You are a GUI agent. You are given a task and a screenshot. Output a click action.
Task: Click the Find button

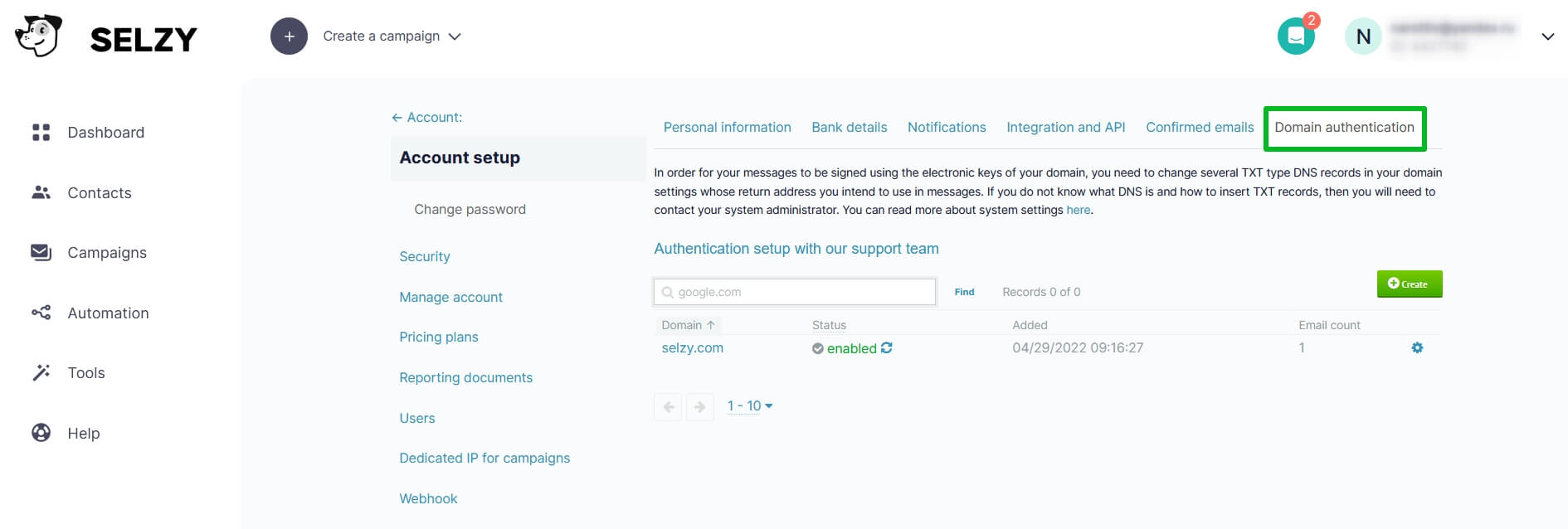[x=964, y=292]
